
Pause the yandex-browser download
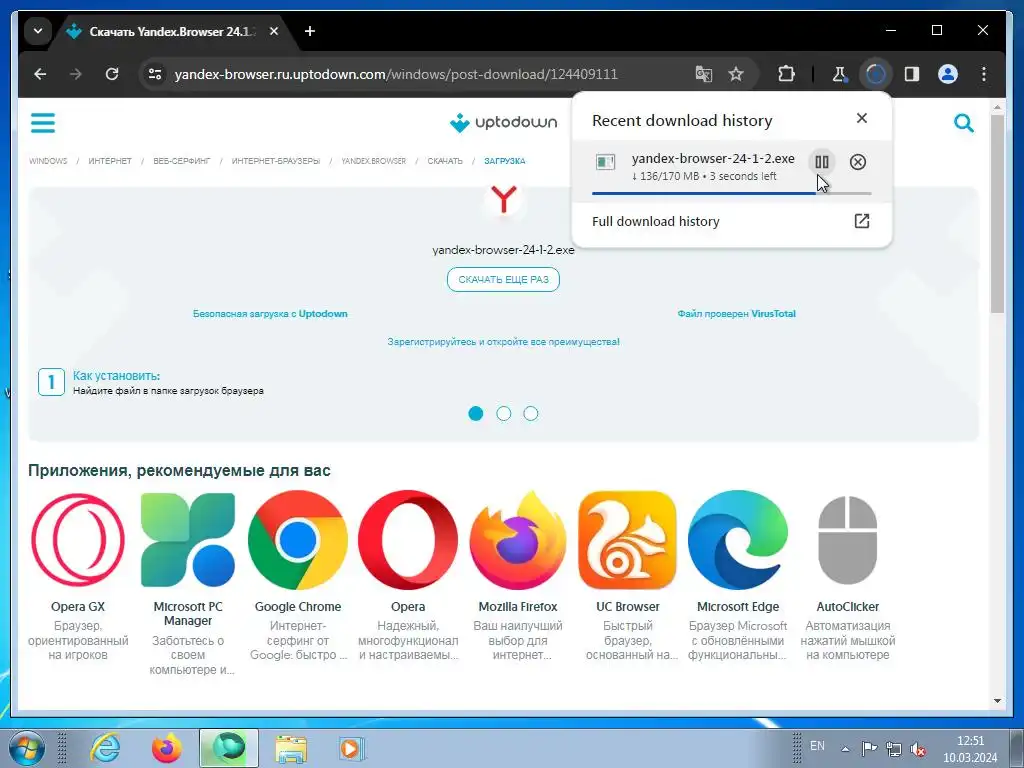coord(821,162)
